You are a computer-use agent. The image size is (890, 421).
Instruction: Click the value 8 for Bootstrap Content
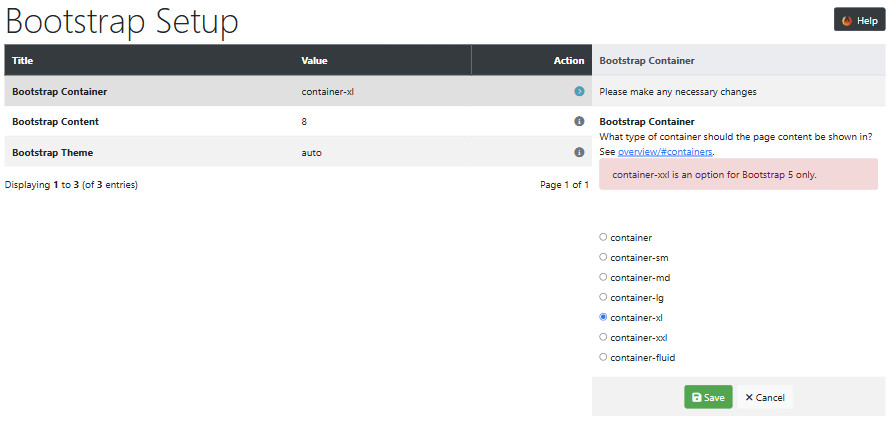pos(304,121)
